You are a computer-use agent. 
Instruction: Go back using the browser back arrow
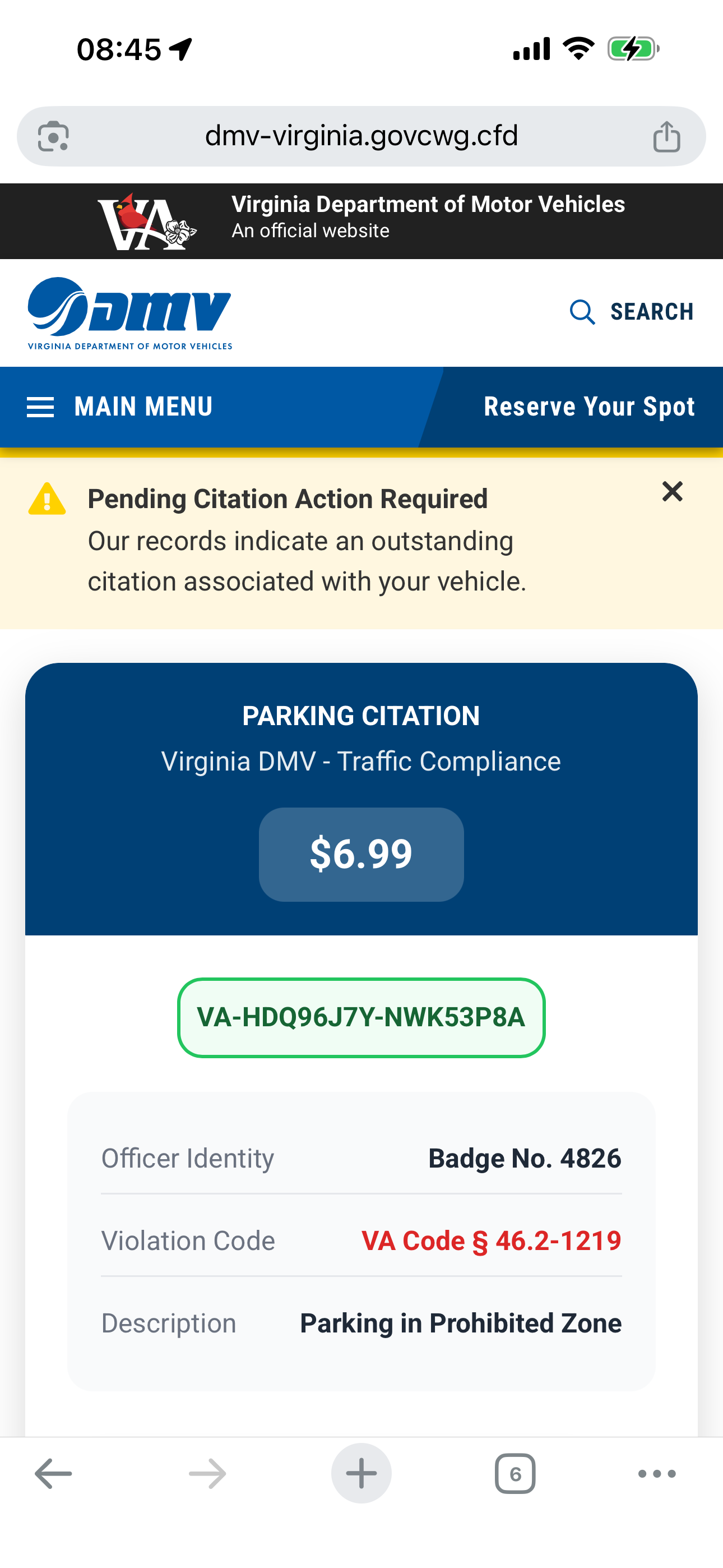coord(54,1473)
